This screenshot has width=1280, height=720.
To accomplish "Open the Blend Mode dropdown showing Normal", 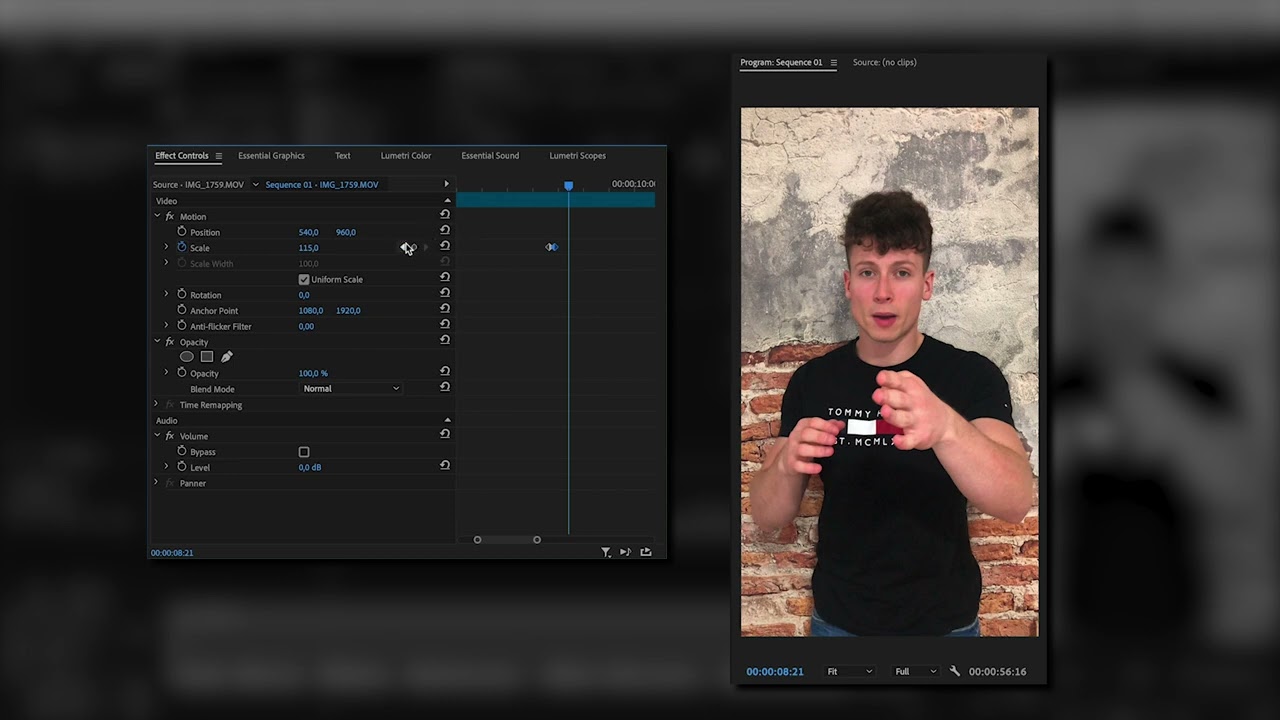I will coord(350,388).
